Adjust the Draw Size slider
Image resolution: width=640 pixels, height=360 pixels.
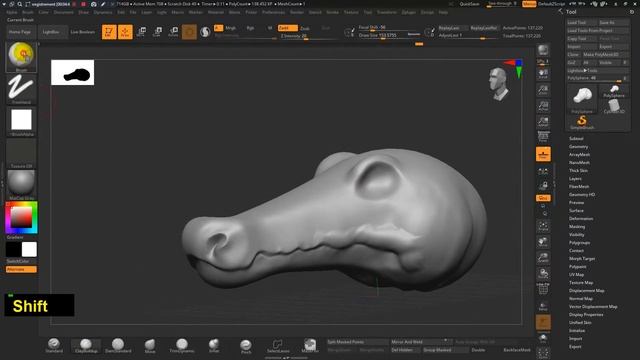[389, 36]
